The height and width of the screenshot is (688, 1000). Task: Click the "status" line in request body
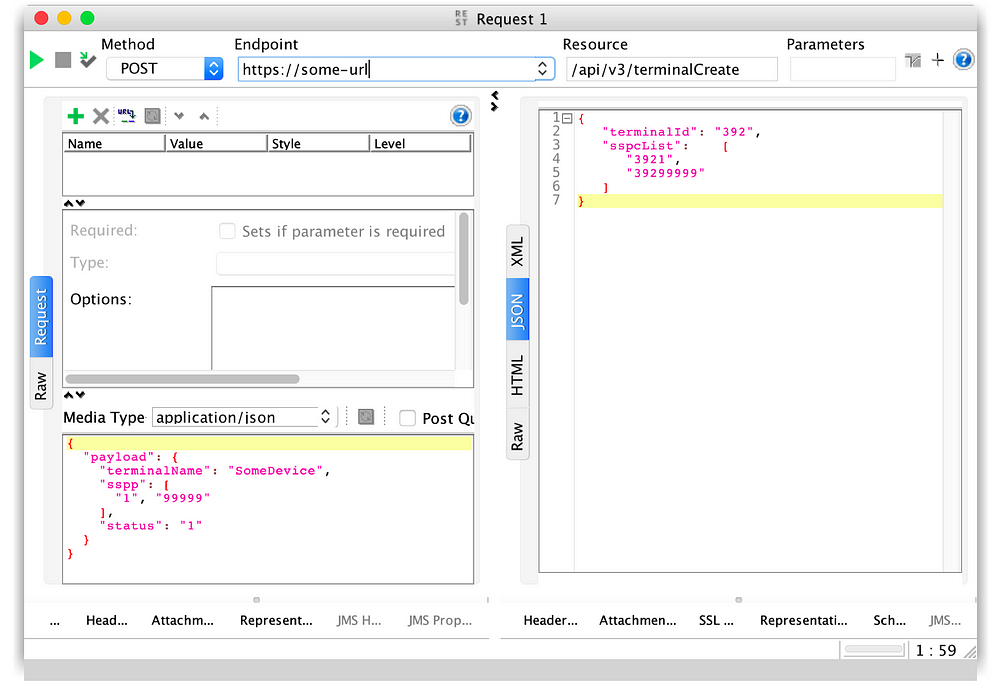coord(151,525)
